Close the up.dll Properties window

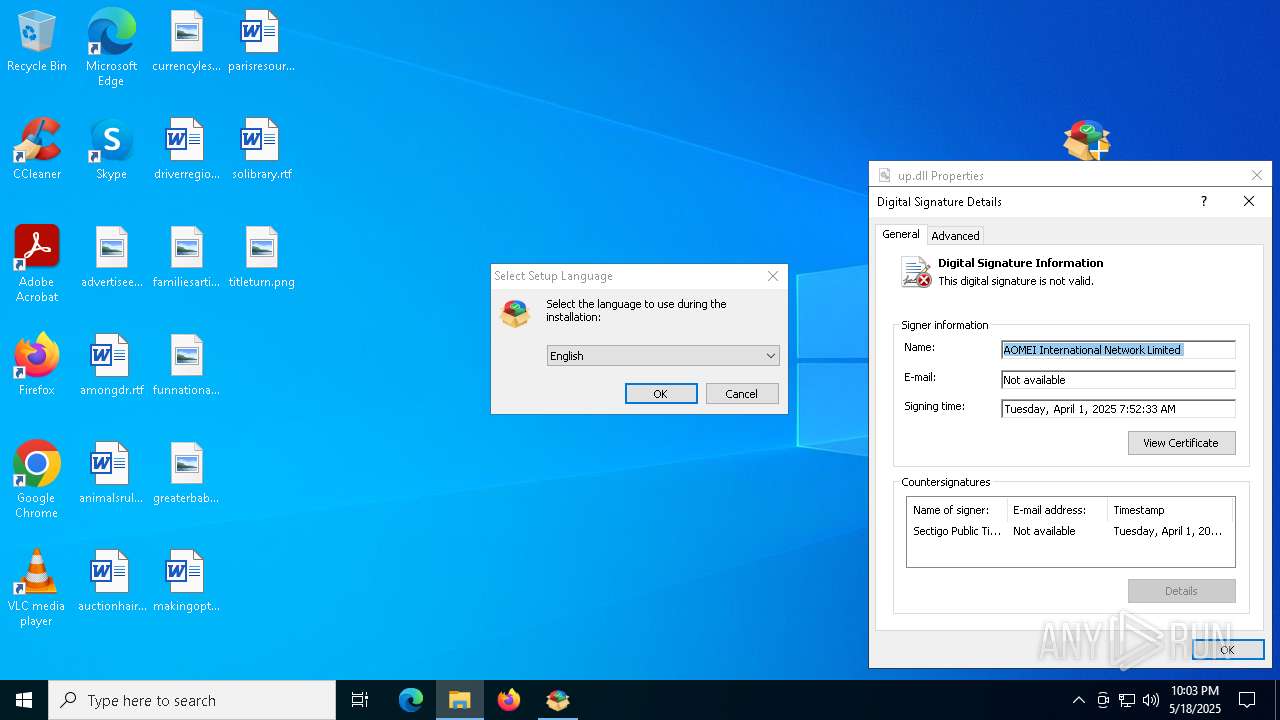(x=1257, y=175)
